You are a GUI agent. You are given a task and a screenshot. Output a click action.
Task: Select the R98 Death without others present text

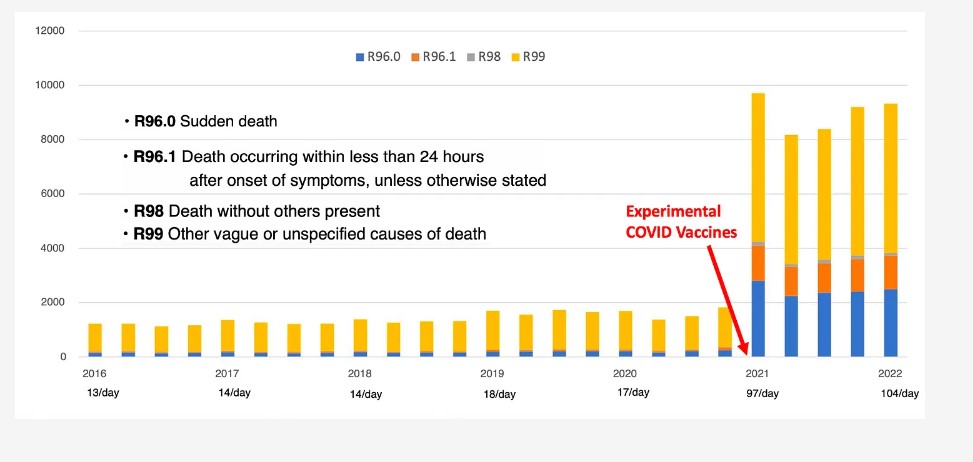257,212
